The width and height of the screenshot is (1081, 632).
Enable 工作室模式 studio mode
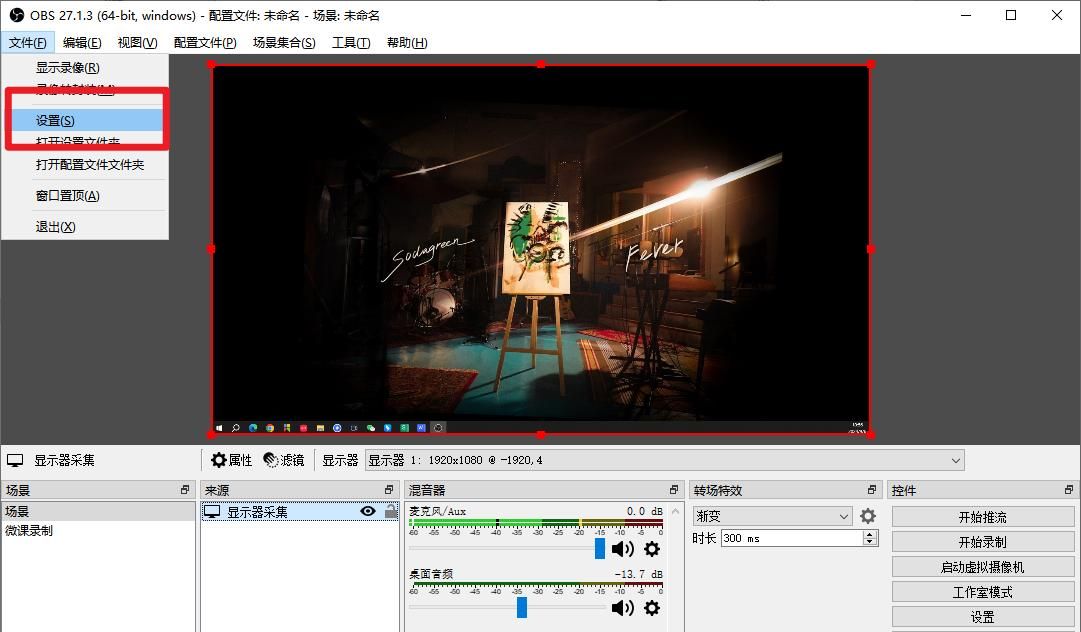(982, 592)
